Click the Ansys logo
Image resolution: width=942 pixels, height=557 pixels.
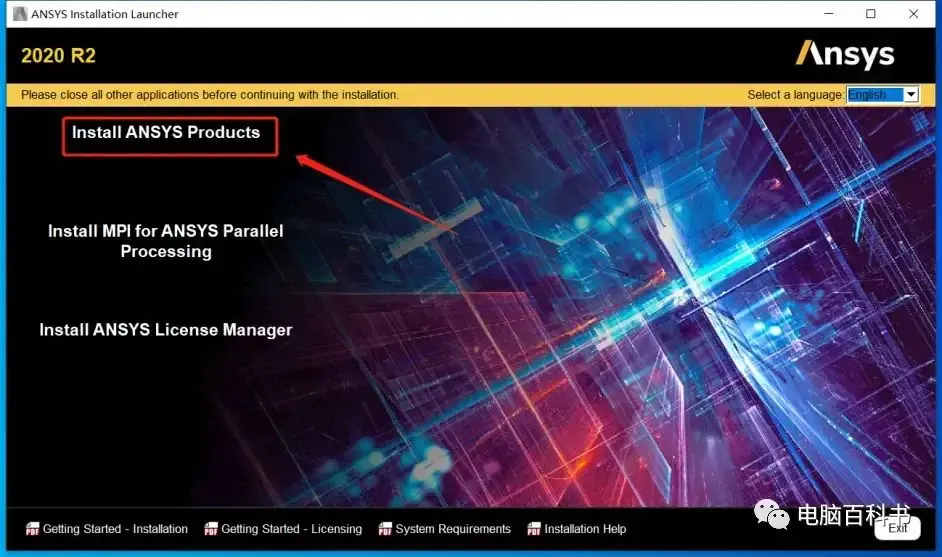pos(845,55)
